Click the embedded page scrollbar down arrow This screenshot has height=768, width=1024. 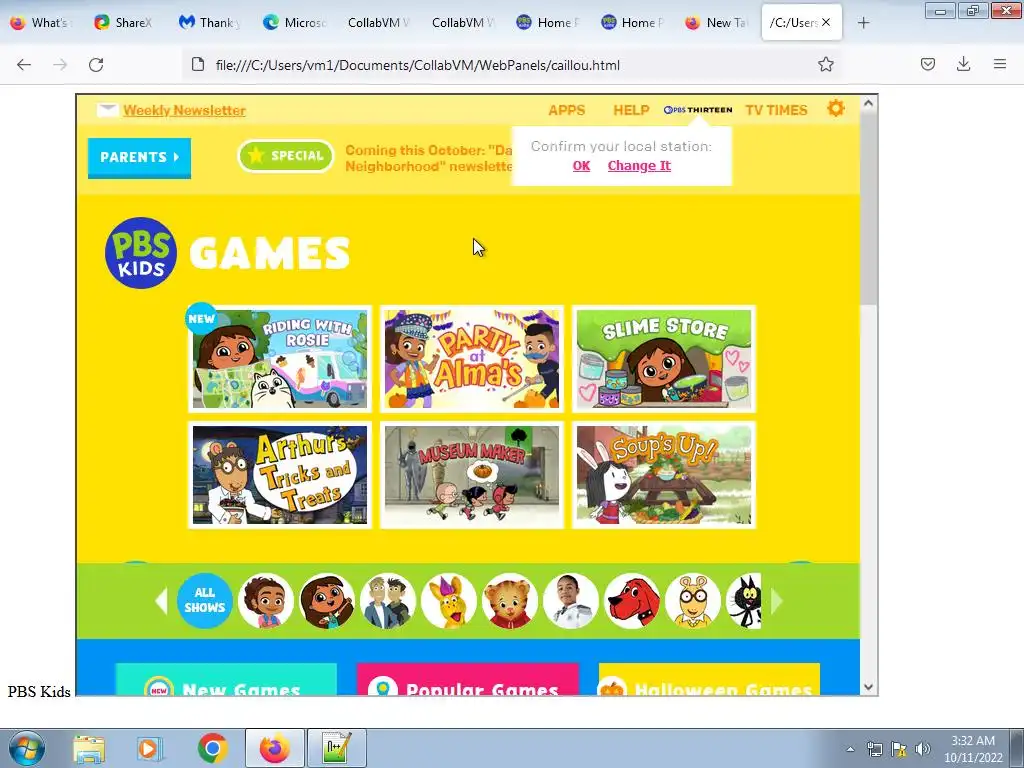point(869,687)
